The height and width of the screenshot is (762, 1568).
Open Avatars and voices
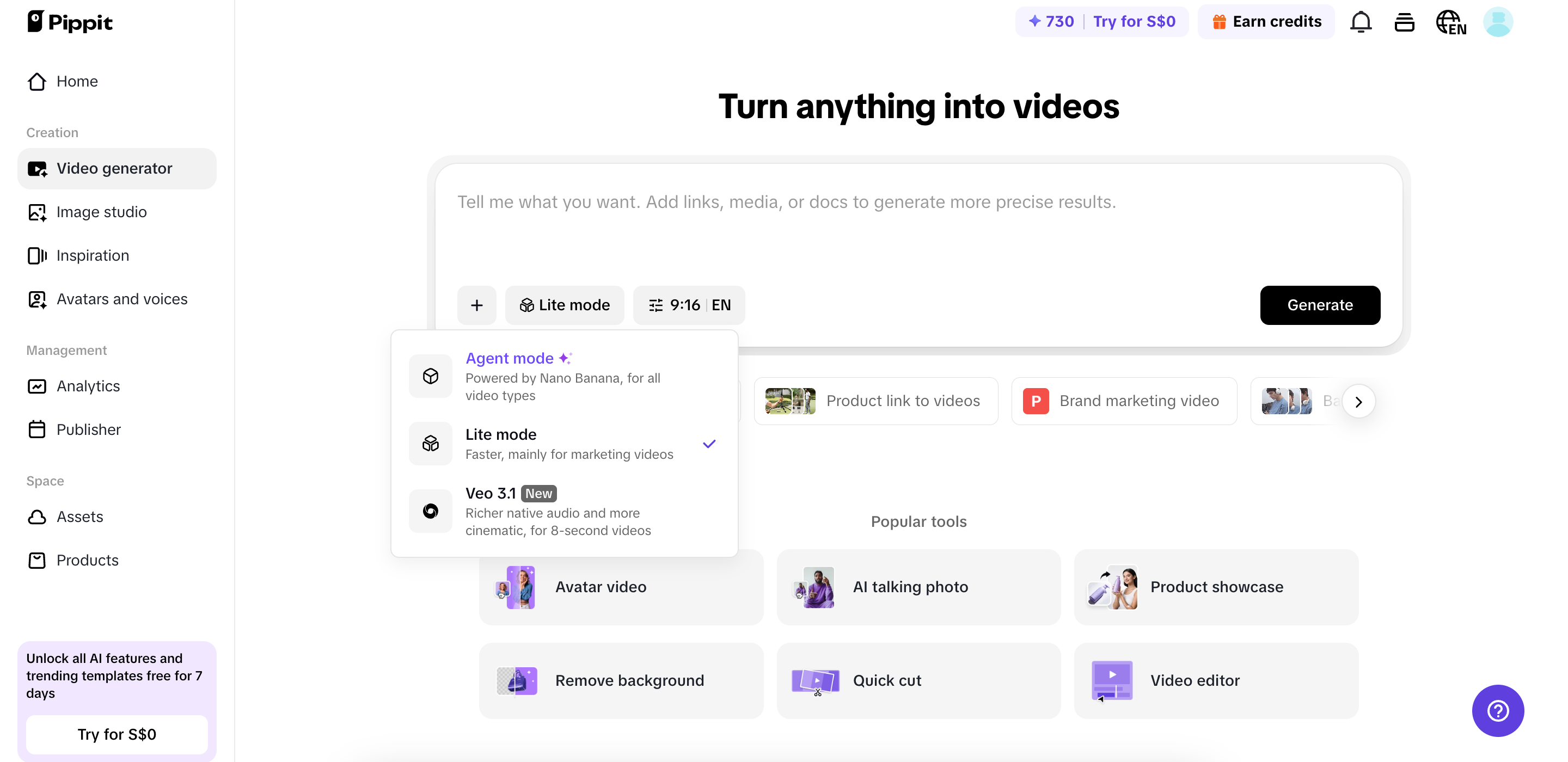[122, 299]
